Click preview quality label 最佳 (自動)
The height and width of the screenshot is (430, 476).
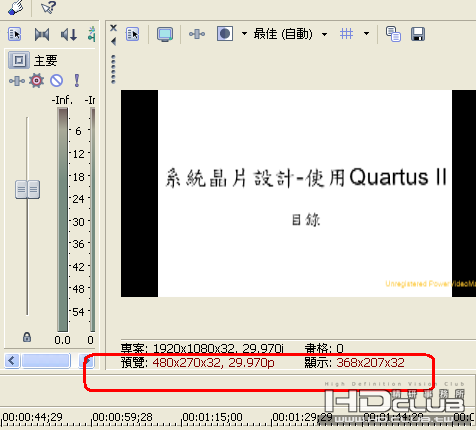283,34
